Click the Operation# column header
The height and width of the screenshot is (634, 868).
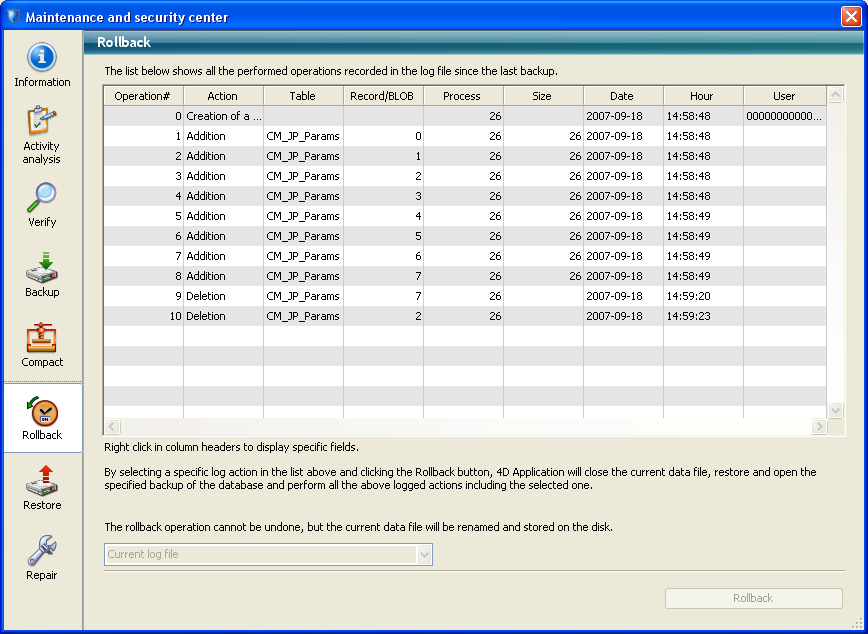(143, 96)
